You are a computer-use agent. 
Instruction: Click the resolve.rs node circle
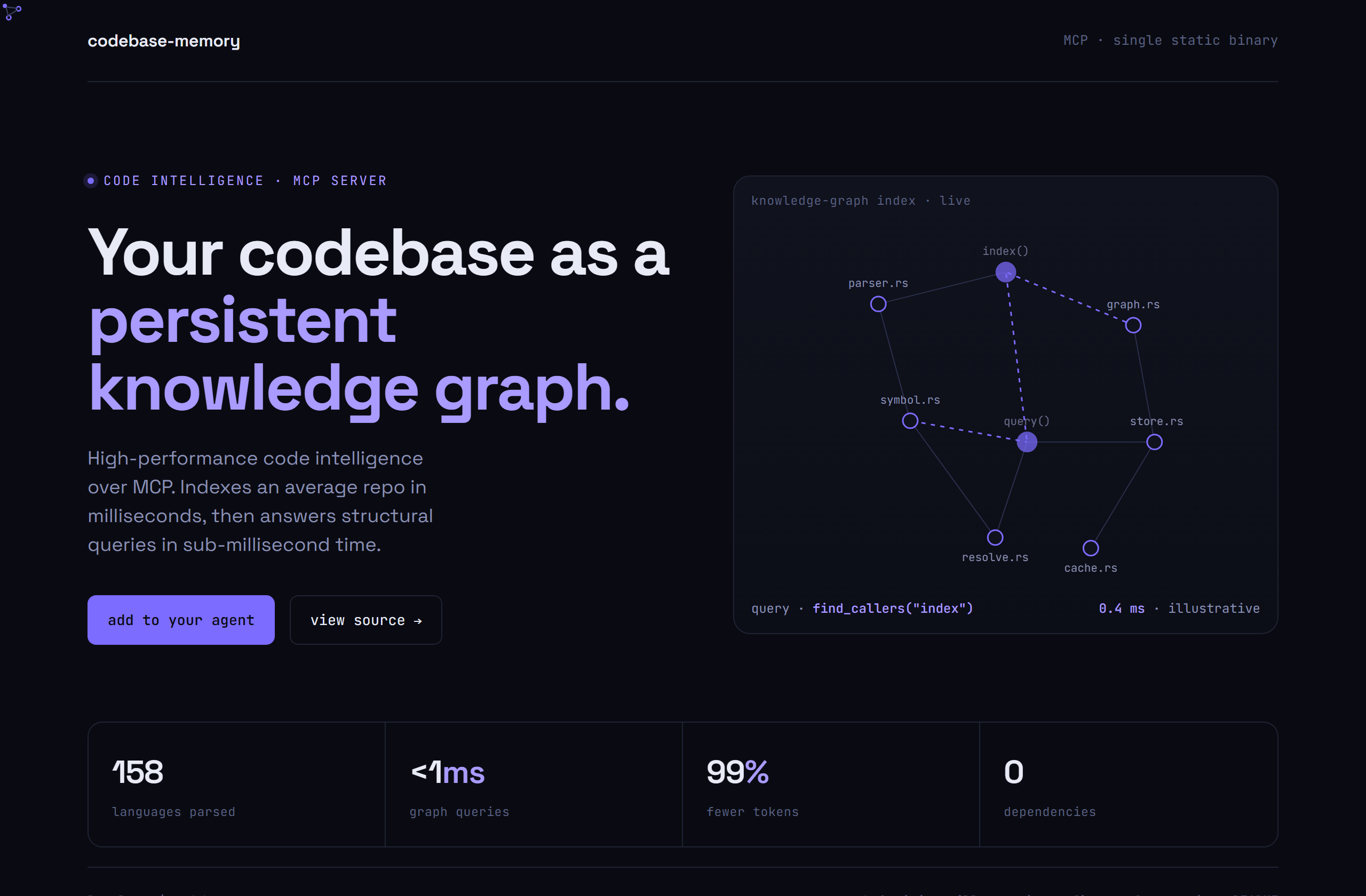point(995,538)
